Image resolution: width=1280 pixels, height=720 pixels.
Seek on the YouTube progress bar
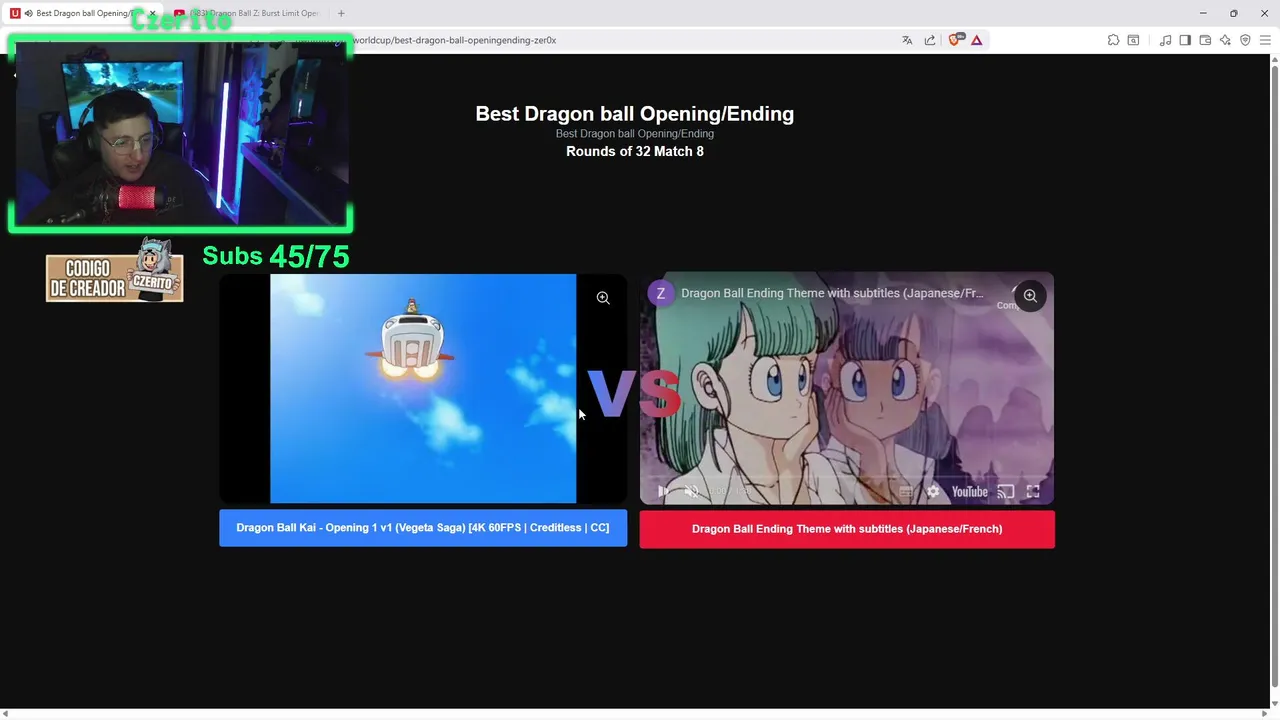(x=847, y=476)
